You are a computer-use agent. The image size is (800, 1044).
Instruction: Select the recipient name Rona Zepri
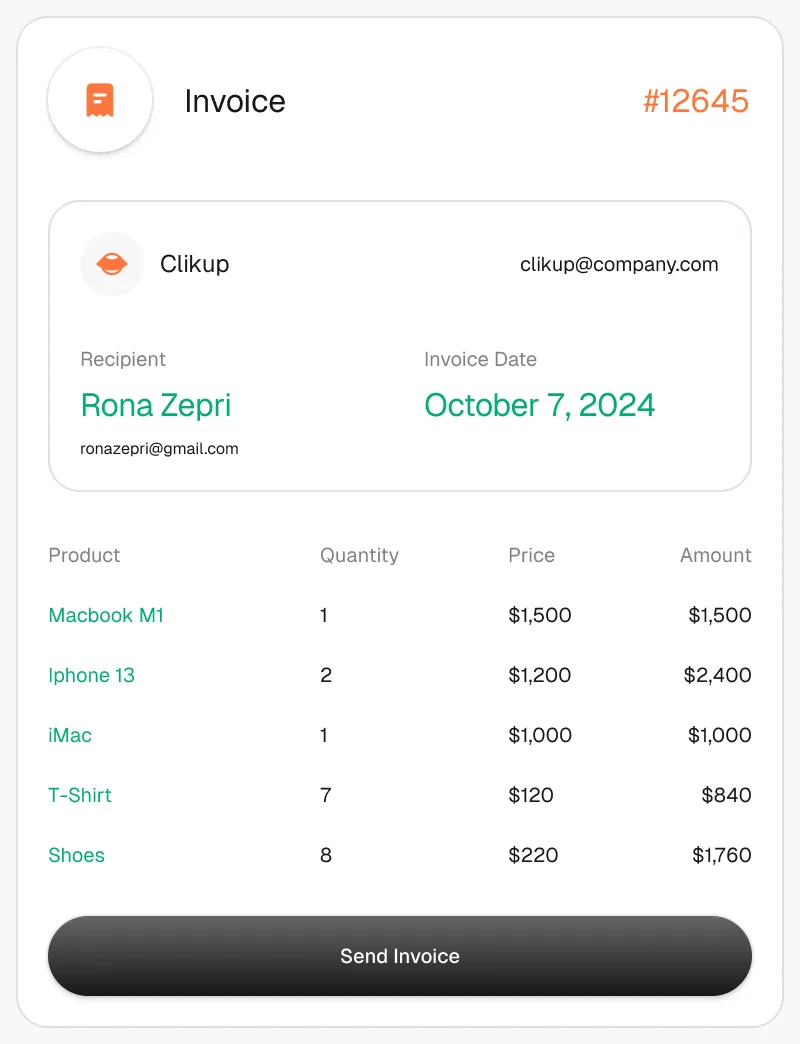tap(156, 405)
